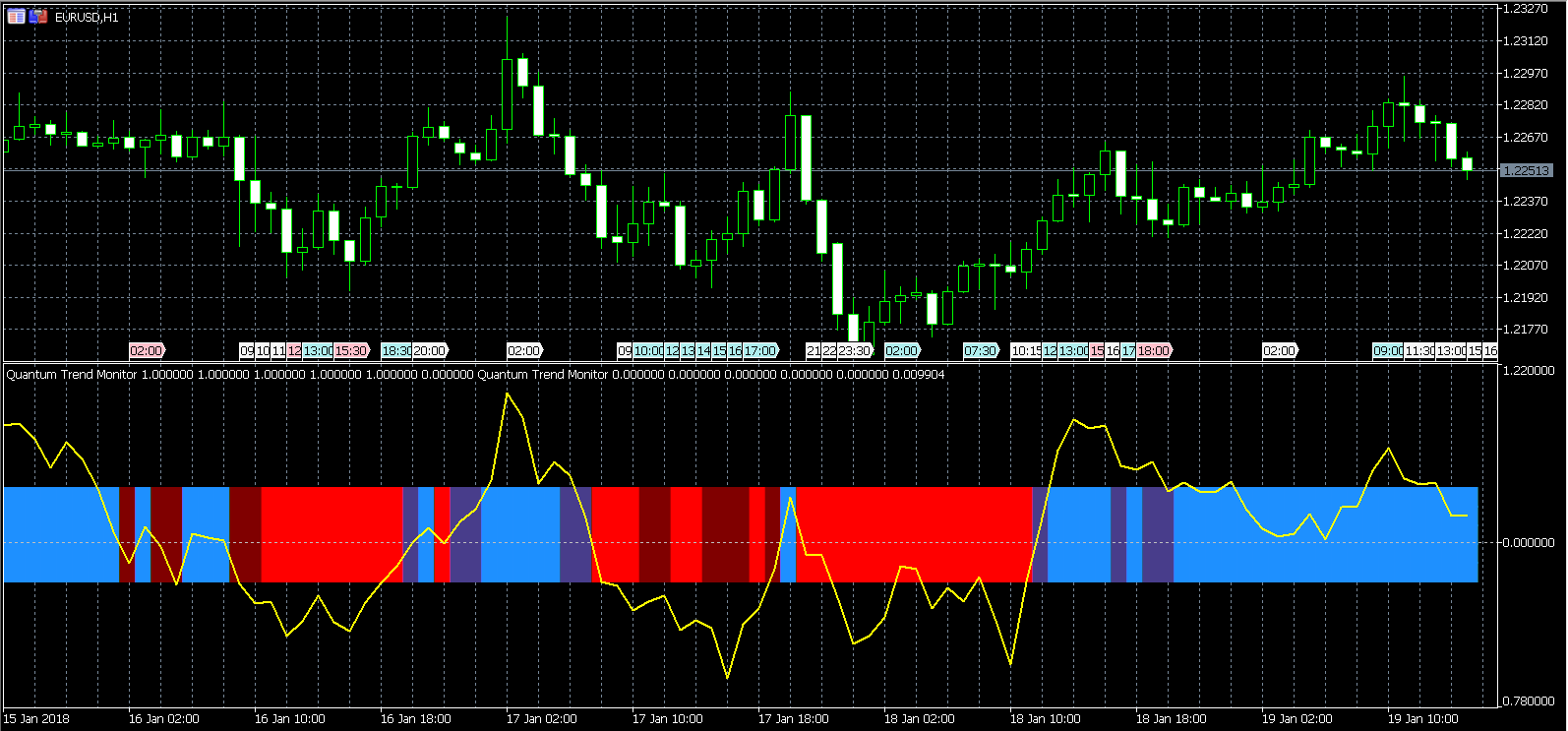This screenshot has width=1568, height=731.
Task: Click the Quantum Trend Monitor indicator label
Action: click(72, 374)
